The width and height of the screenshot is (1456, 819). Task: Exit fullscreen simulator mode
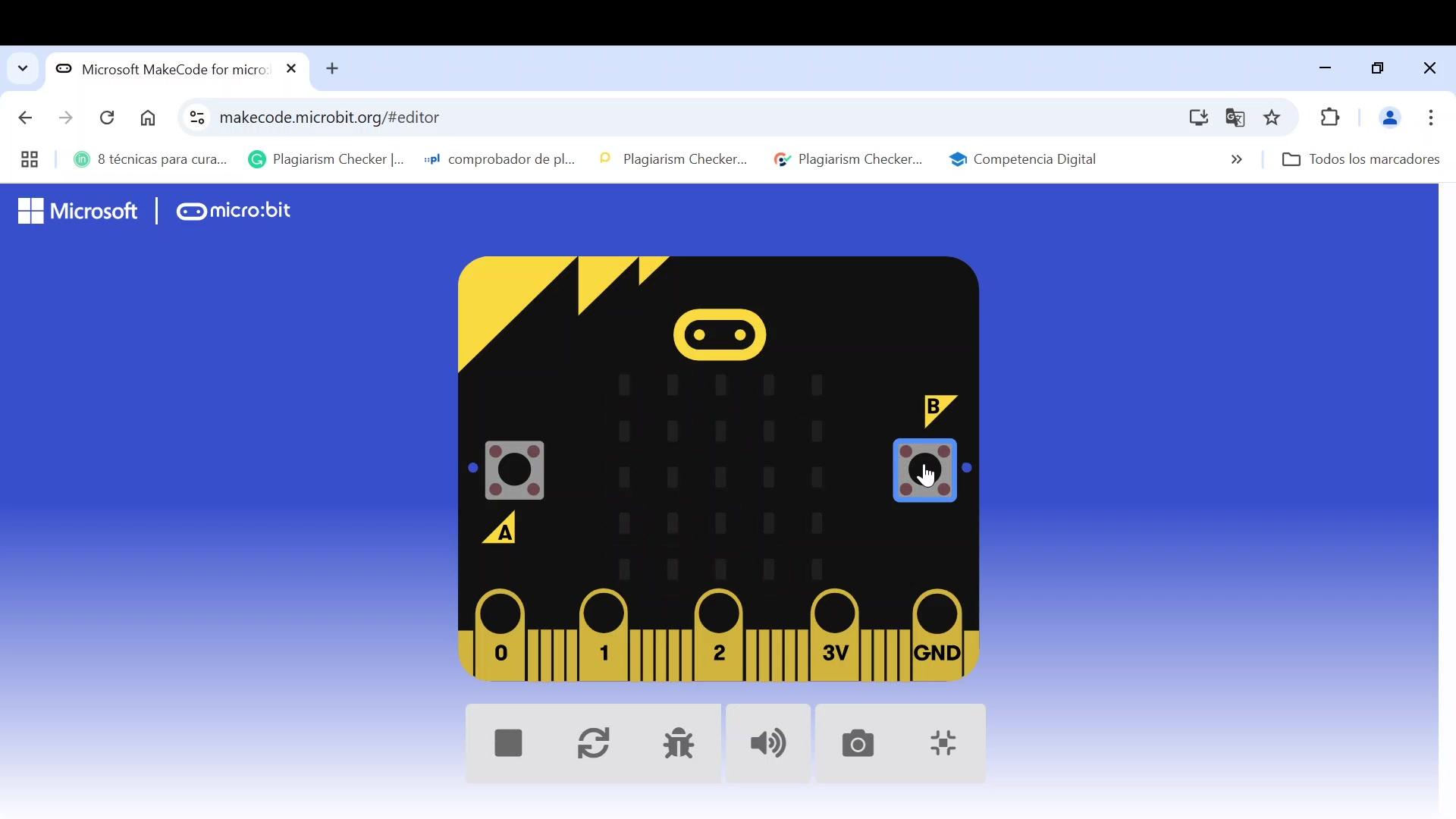tap(943, 743)
